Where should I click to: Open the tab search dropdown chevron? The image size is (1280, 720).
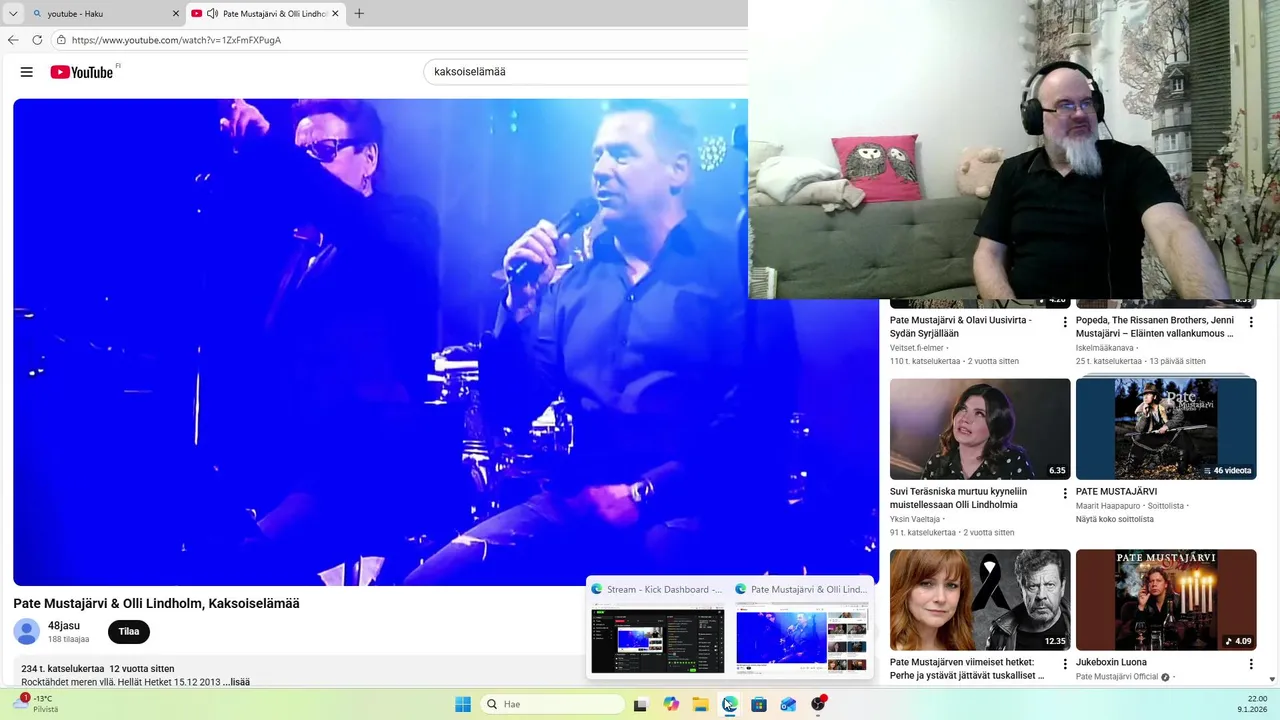click(13, 14)
